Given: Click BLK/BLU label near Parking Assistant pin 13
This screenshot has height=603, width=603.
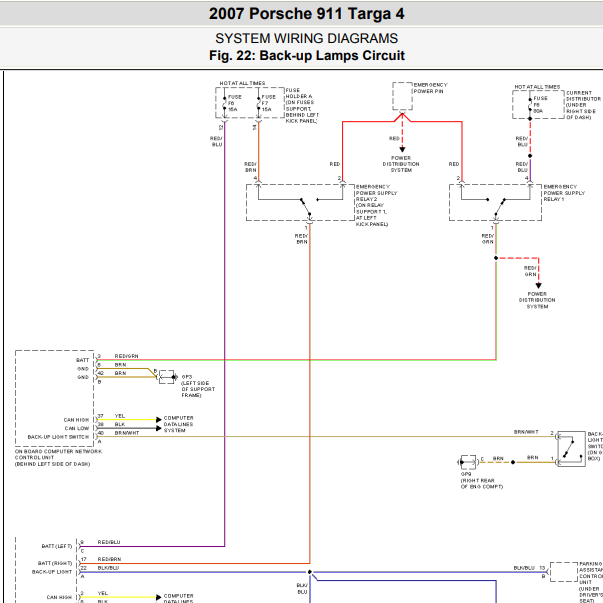Looking at the screenshot, I should [x=524, y=568].
